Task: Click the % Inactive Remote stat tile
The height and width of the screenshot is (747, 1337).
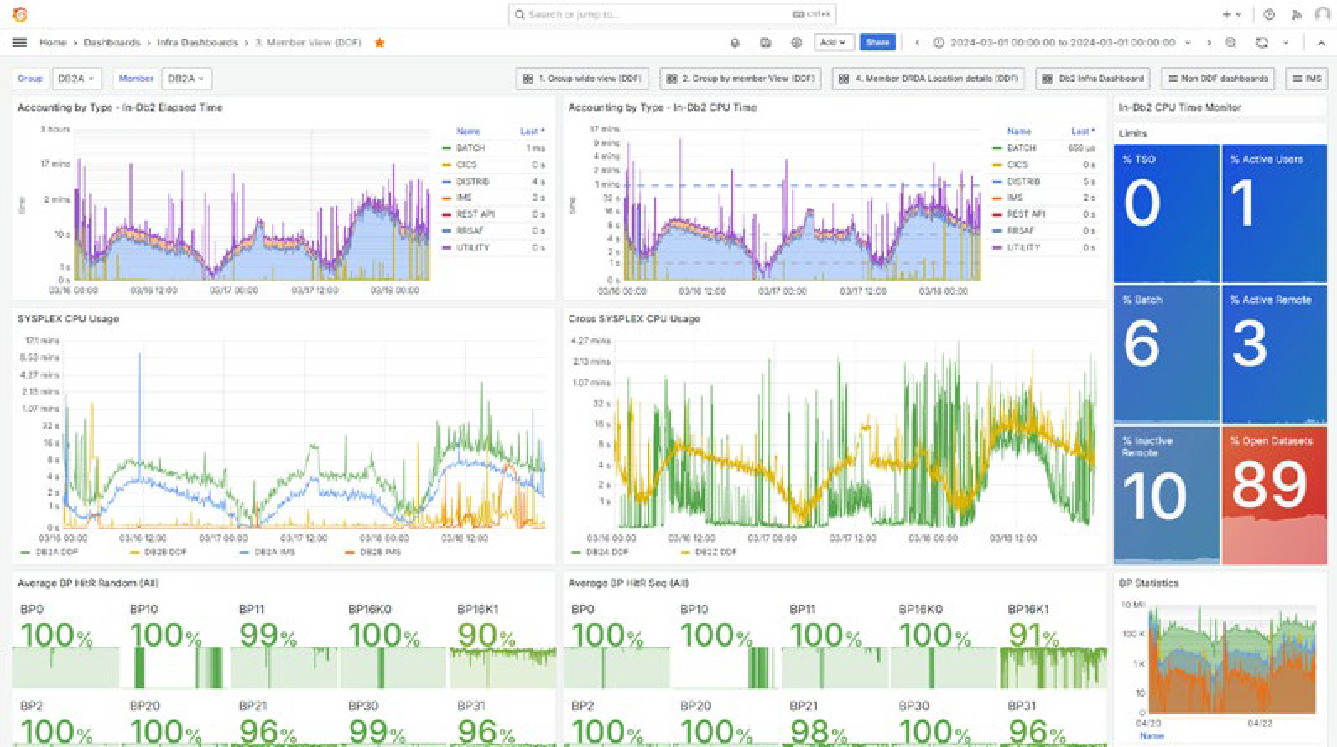Action: pos(1167,495)
